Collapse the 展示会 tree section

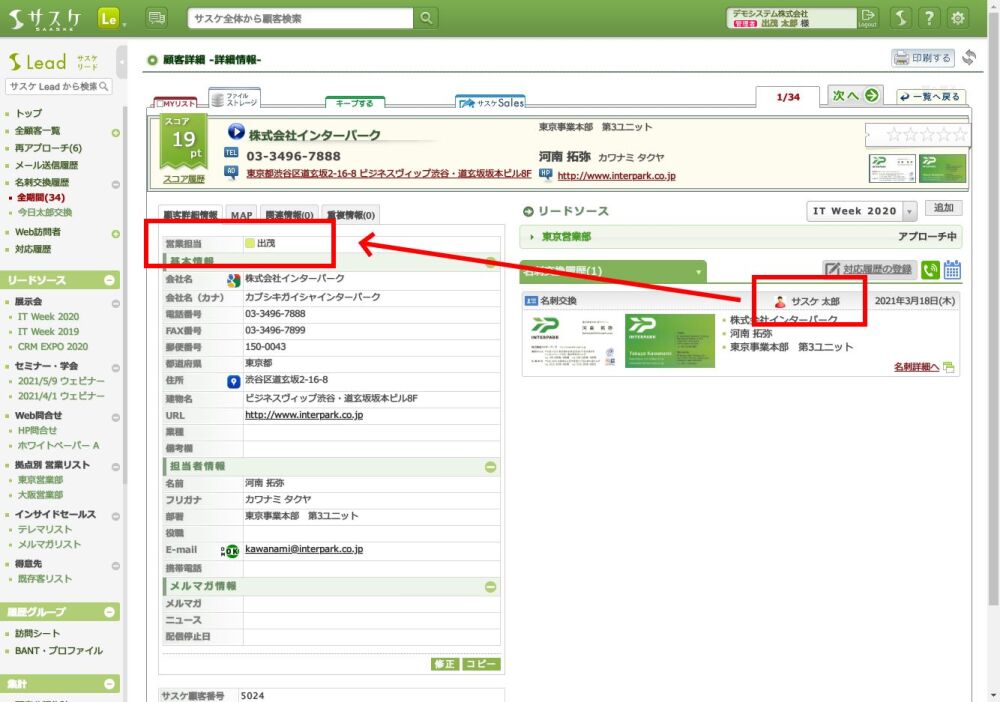point(115,303)
